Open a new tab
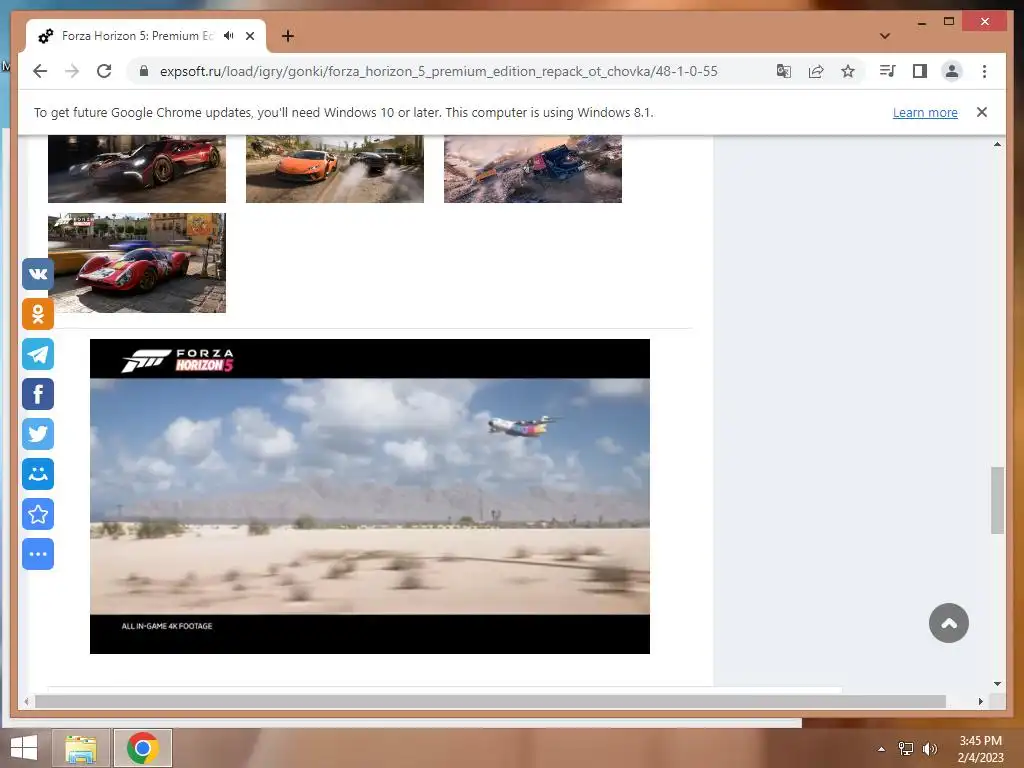 coord(287,36)
